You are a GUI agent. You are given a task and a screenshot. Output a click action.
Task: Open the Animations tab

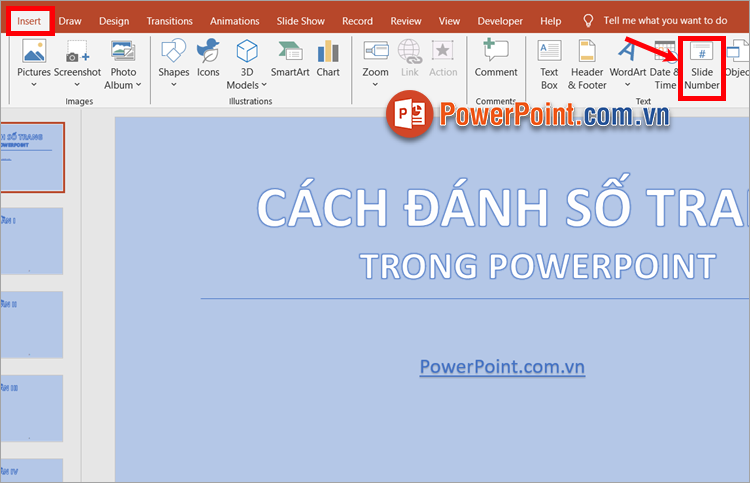click(234, 21)
